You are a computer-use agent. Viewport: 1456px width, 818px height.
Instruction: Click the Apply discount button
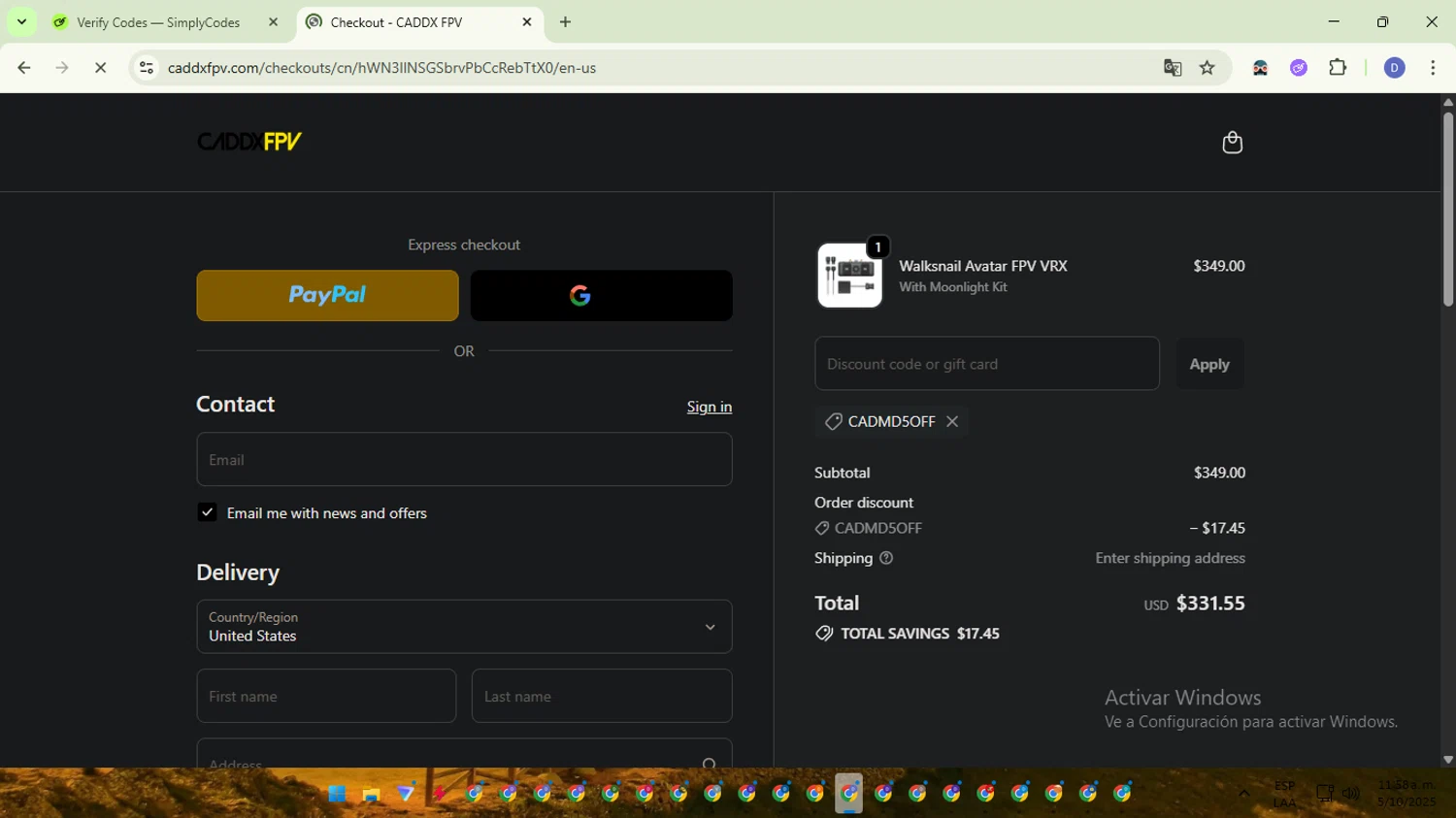point(1209,364)
